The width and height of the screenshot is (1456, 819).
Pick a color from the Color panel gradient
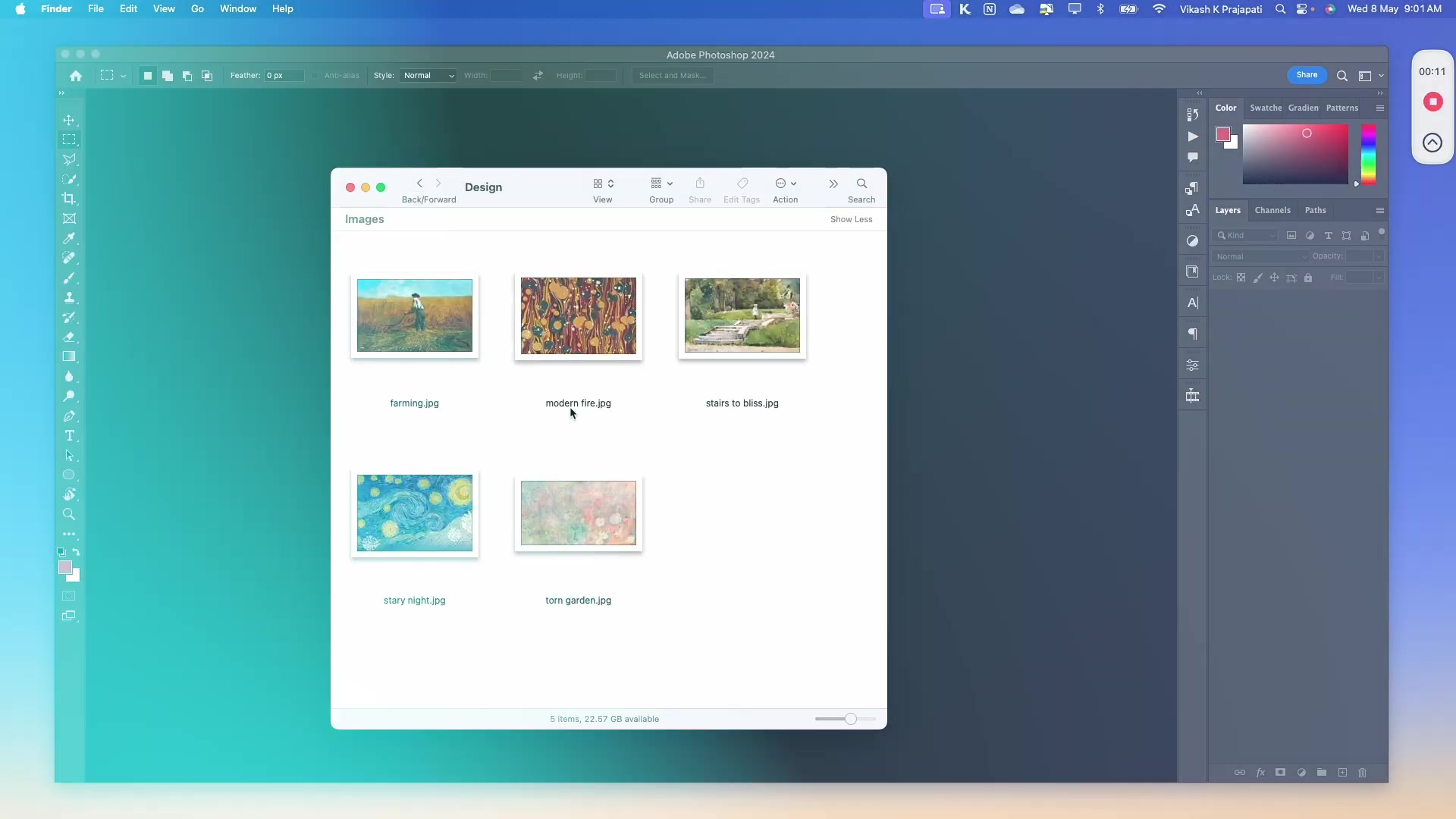[1296, 154]
